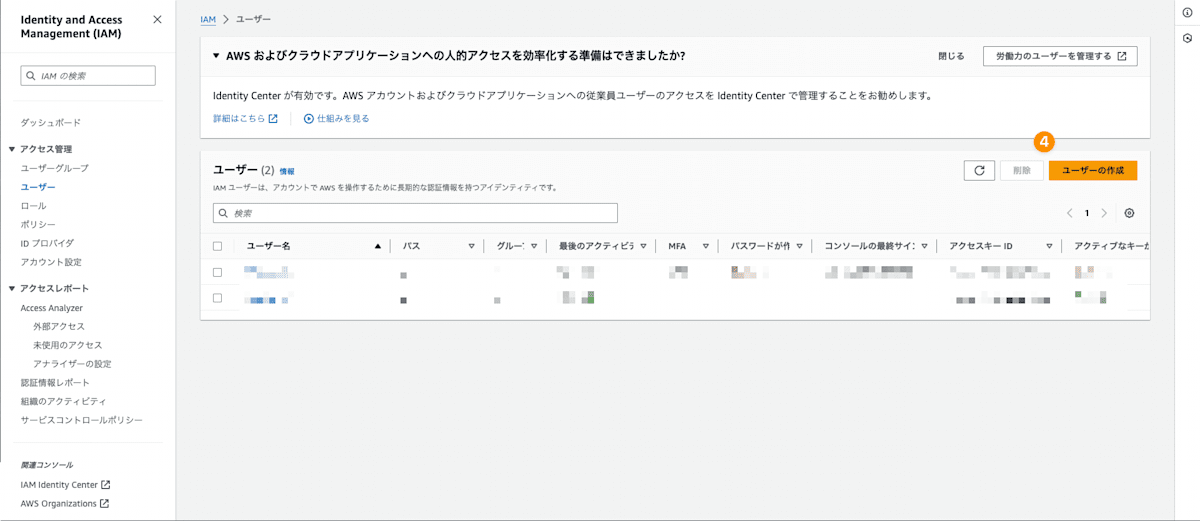Open サービスコントロールポリシー in sidebar
The image size is (1200, 521).
(x=82, y=420)
